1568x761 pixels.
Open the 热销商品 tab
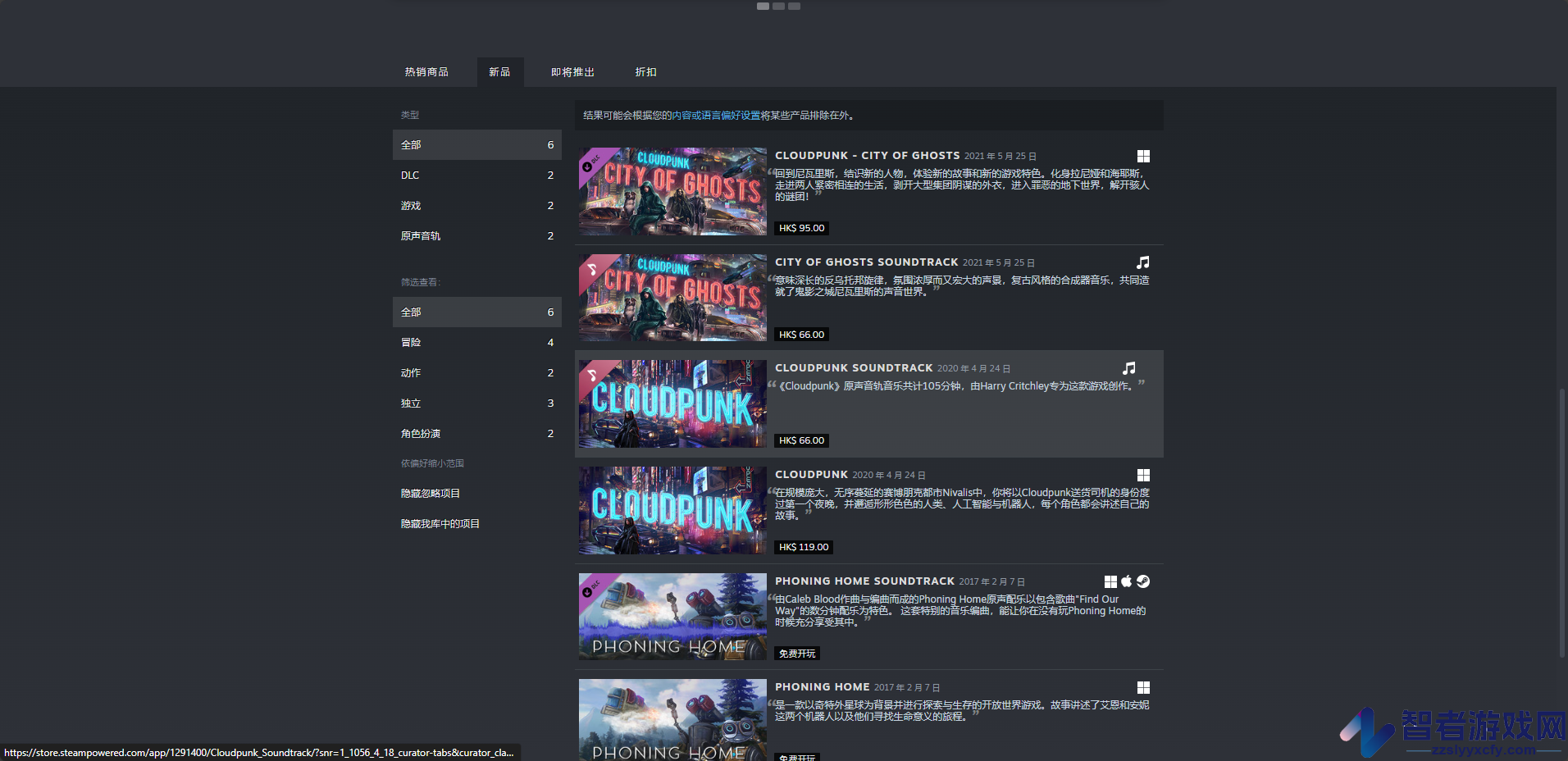click(426, 72)
